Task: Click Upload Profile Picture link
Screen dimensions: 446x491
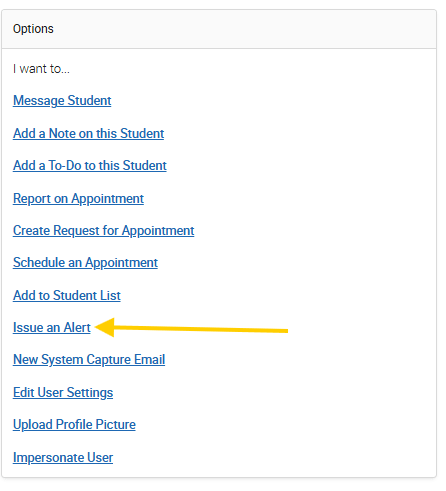Action: pos(74,424)
